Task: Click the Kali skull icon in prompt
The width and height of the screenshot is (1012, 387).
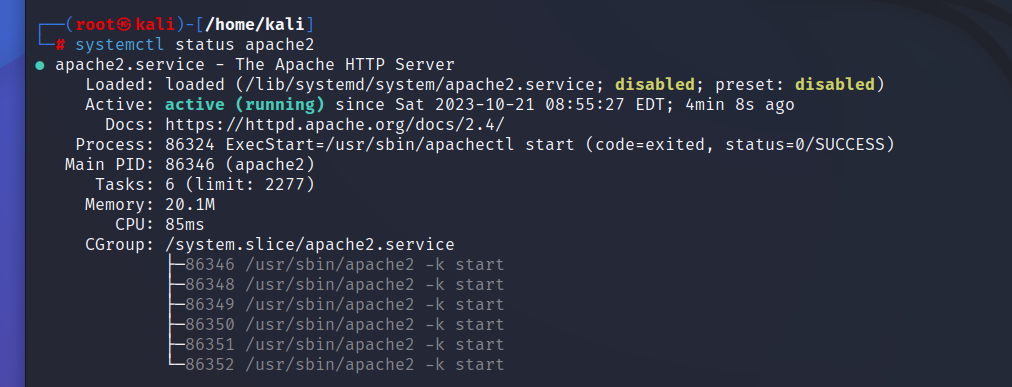Action: click(x=125, y=25)
